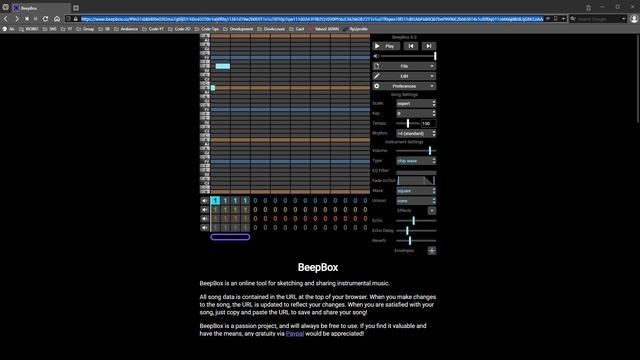Image resolution: width=640 pixels, height=360 pixels.
Task: Open the Code YT bookmarks folder
Action: [x=153, y=29]
